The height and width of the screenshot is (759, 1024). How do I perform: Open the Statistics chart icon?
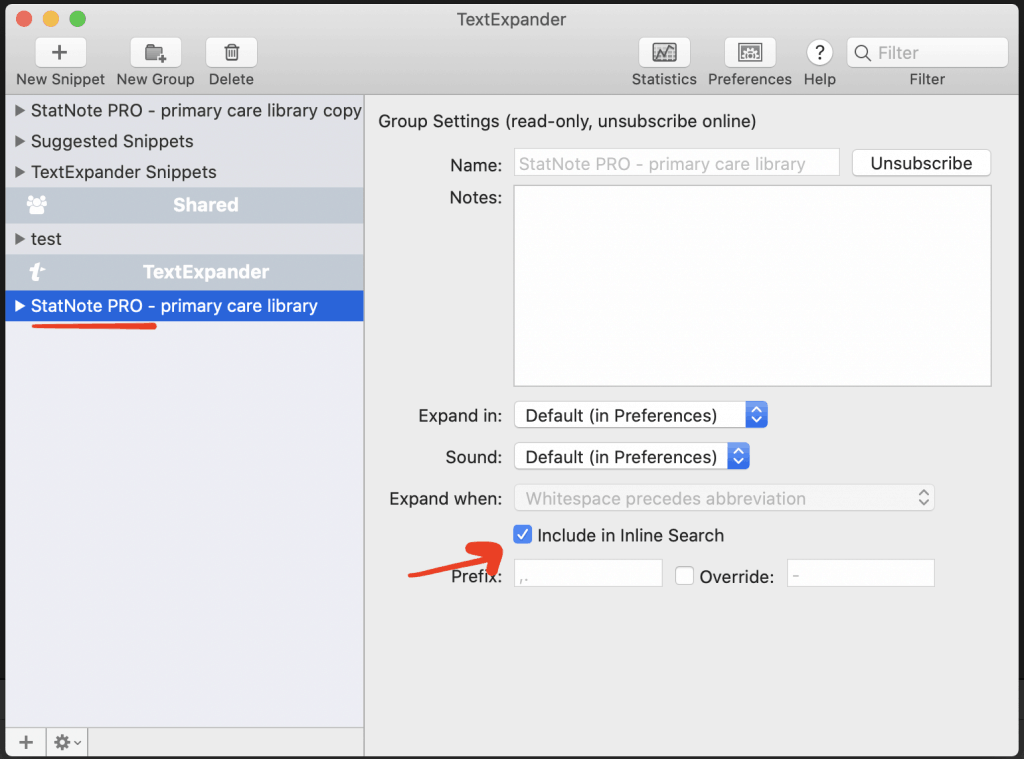[664, 52]
